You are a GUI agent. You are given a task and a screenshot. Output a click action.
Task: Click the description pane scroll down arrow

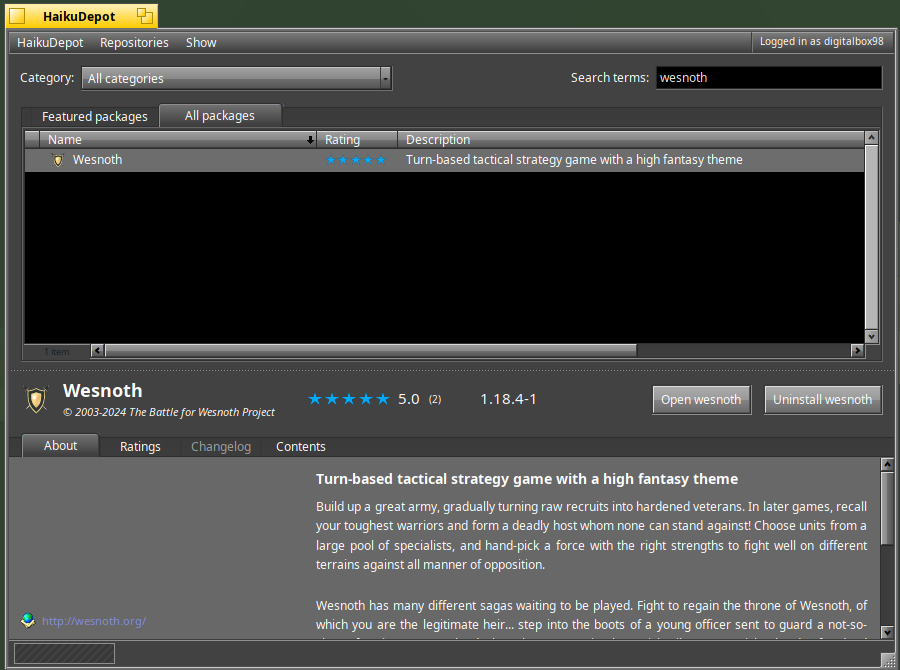click(887, 632)
